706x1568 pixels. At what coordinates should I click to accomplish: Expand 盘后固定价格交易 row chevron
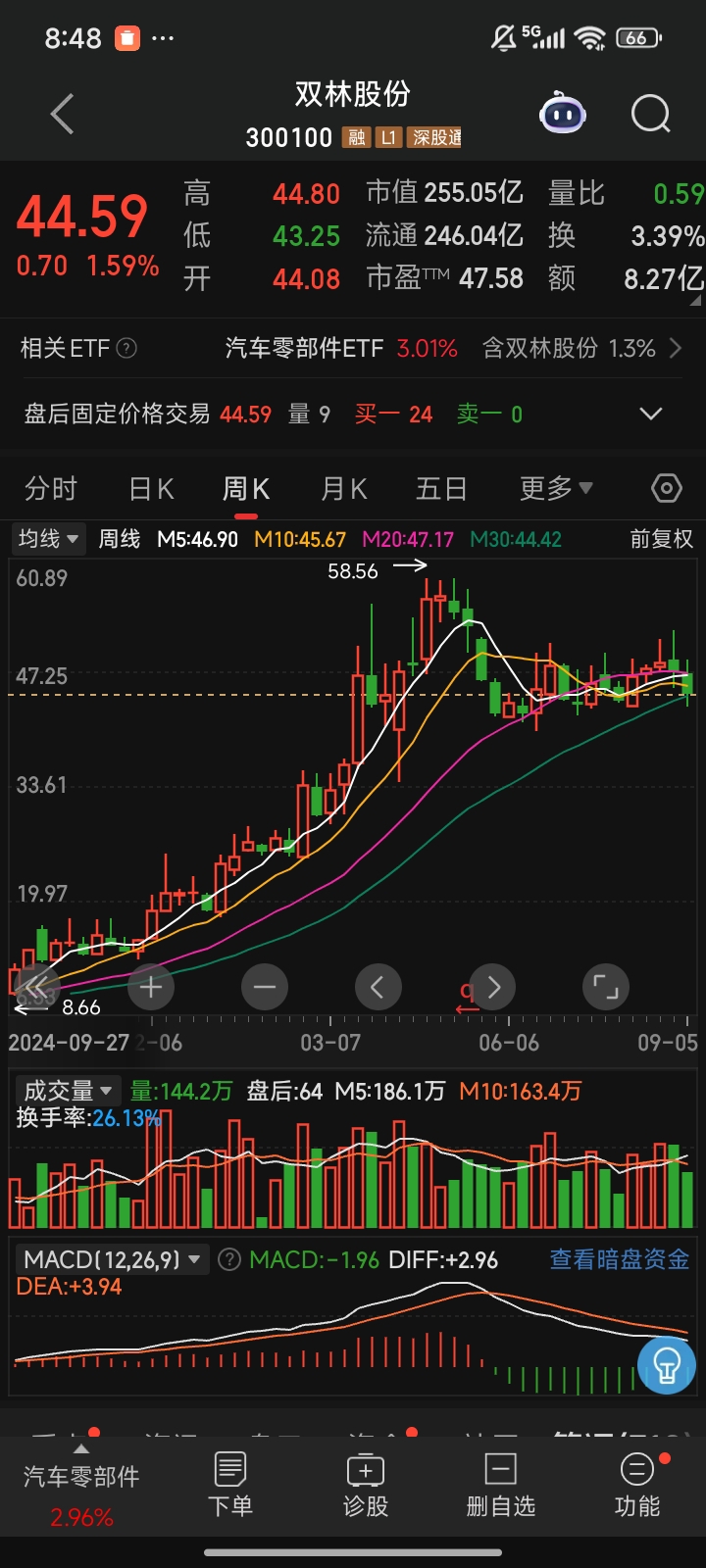pyautogui.click(x=651, y=414)
